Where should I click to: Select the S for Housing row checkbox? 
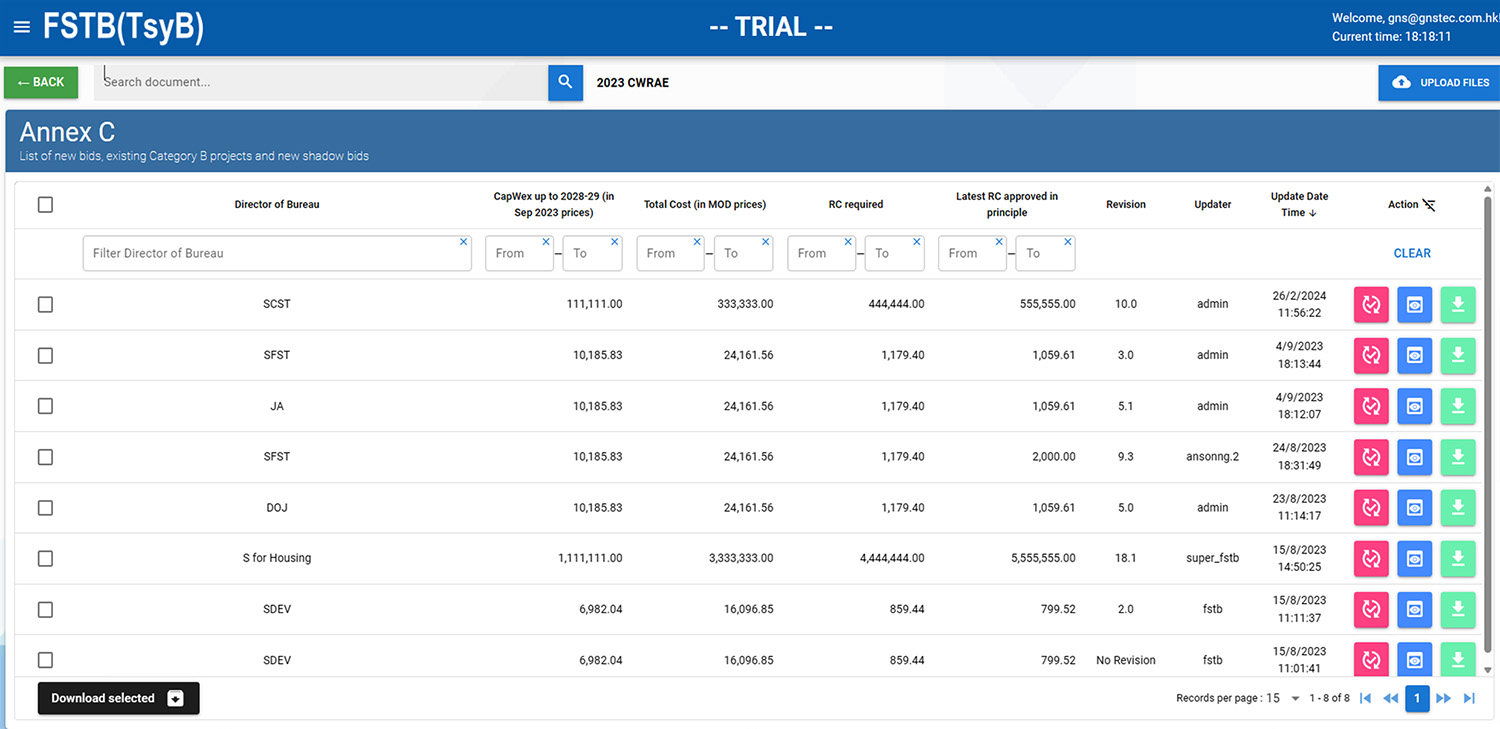(45, 558)
